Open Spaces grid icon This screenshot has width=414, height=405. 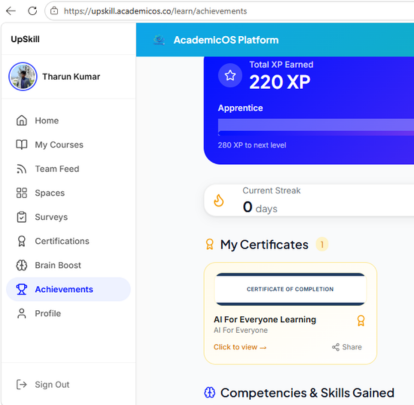coord(22,193)
